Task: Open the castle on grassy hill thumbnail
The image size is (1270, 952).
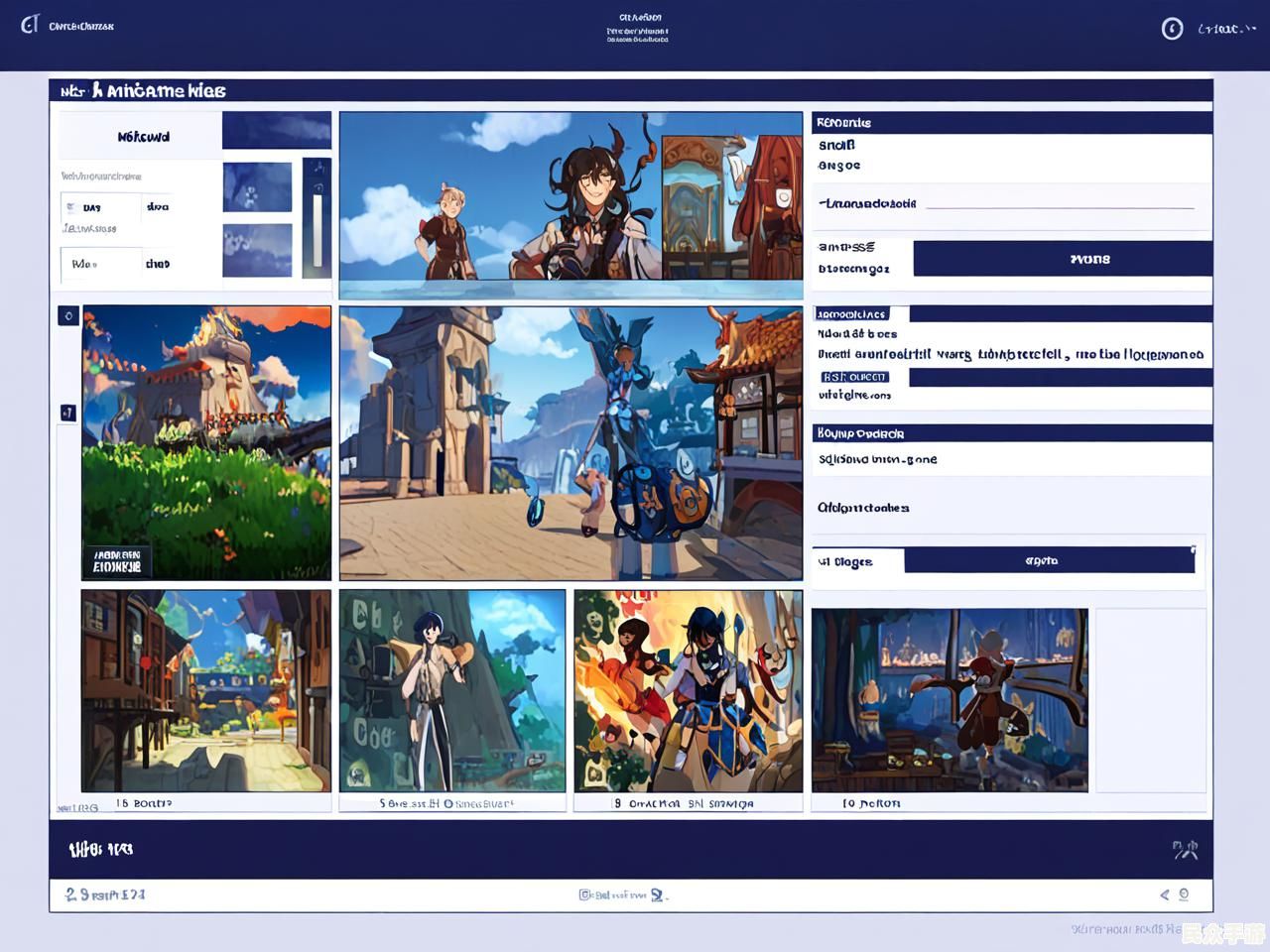Action: (206, 442)
